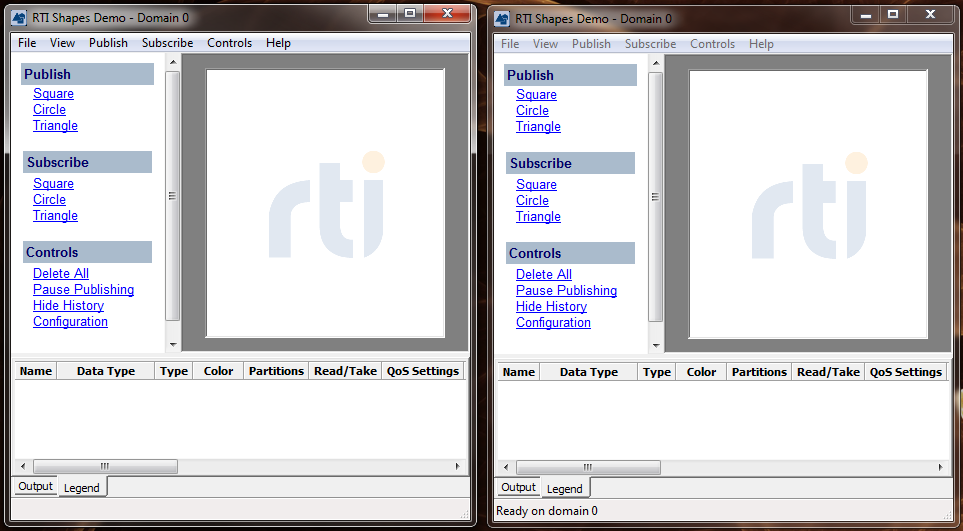963x531 pixels.
Task: Publish a Triangle in right window
Action: 538,126
